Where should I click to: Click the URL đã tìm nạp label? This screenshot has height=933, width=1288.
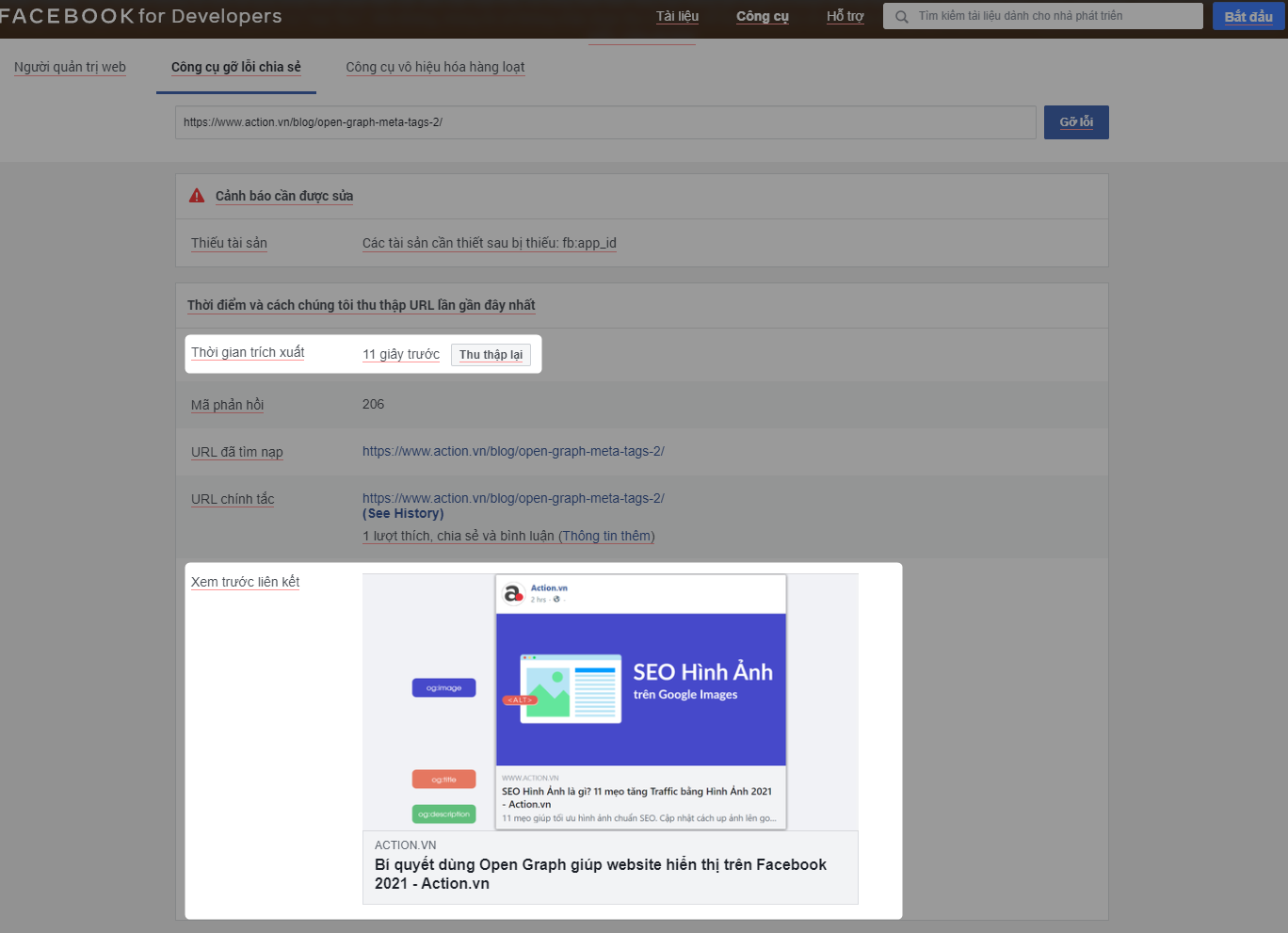[237, 452]
